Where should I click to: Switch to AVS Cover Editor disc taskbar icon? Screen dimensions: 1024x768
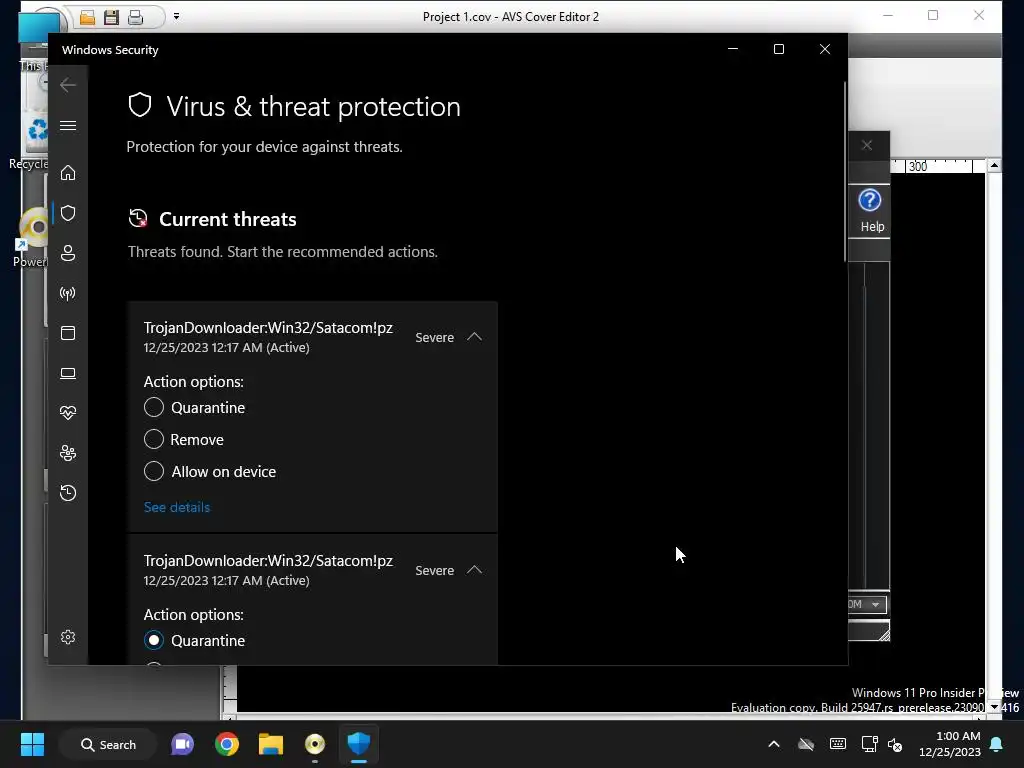[315, 744]
